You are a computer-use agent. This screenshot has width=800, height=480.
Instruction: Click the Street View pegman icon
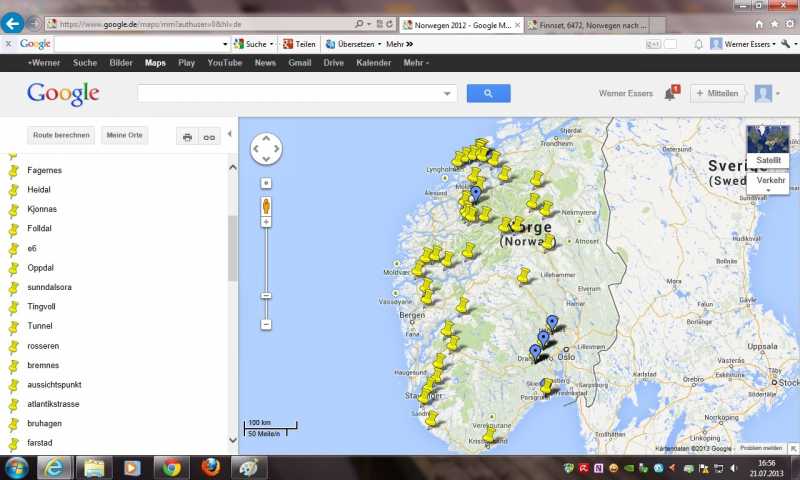click(266, 206)
